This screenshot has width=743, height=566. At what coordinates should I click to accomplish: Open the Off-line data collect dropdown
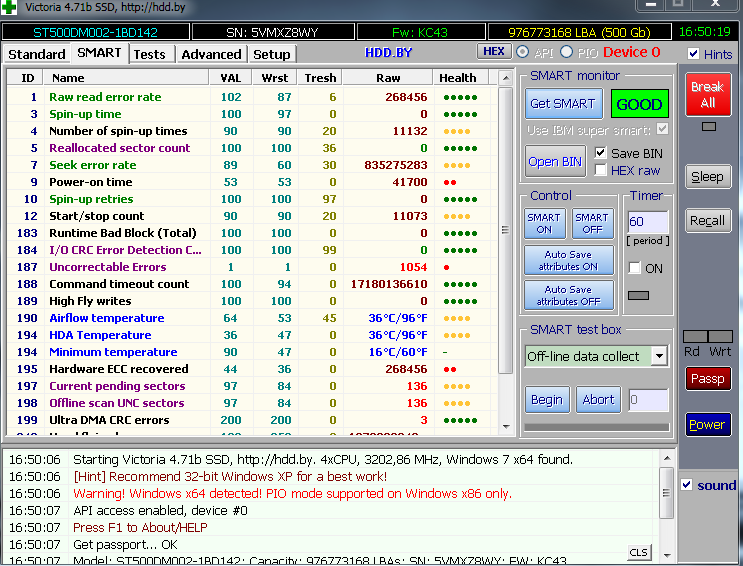pos(659,356)
